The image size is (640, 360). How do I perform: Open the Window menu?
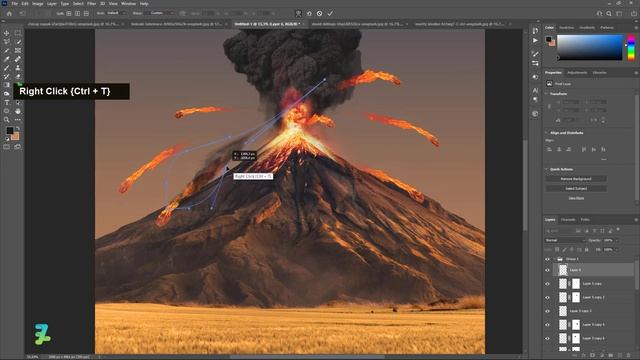point(128,4)
